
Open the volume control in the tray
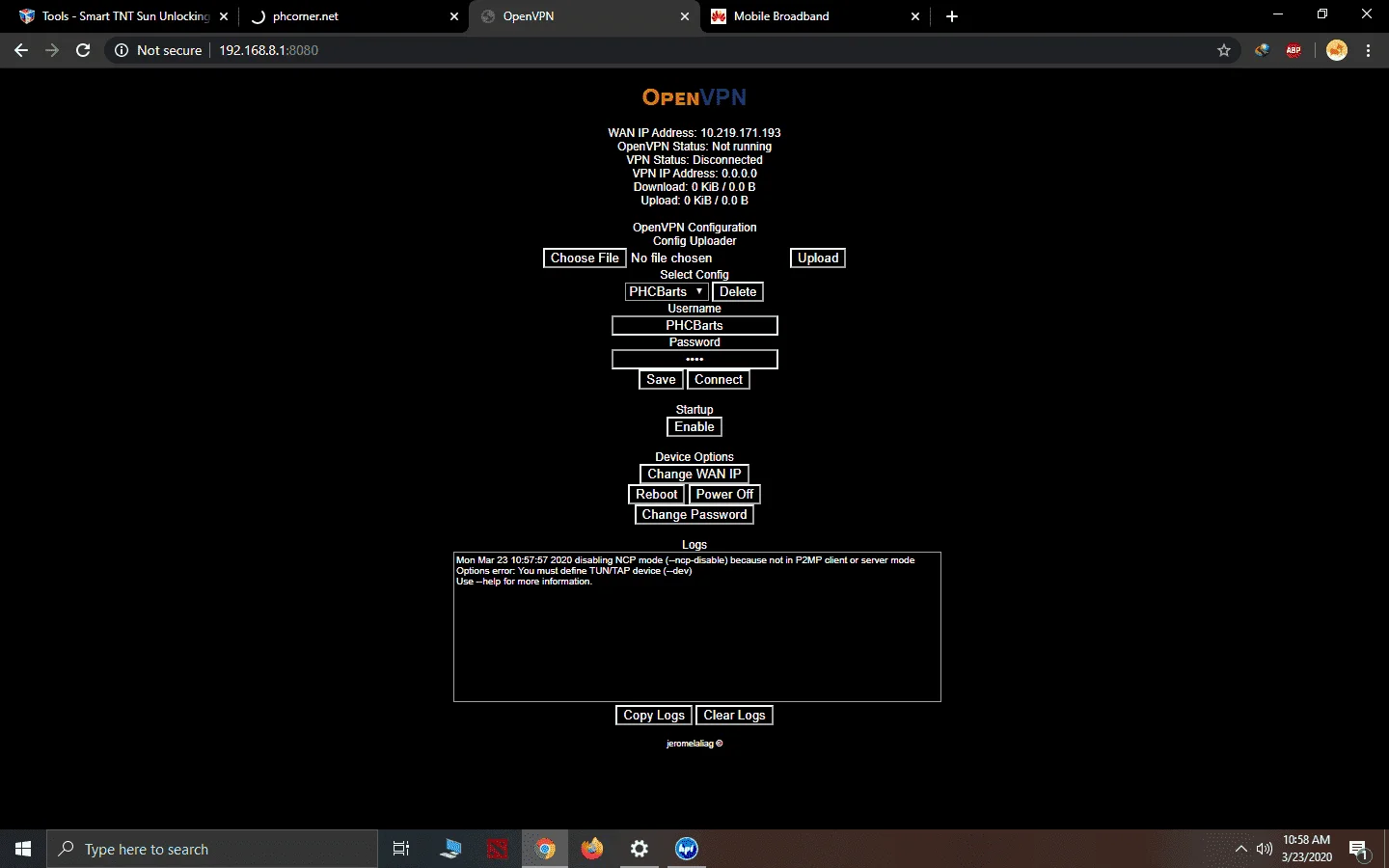1265,849
